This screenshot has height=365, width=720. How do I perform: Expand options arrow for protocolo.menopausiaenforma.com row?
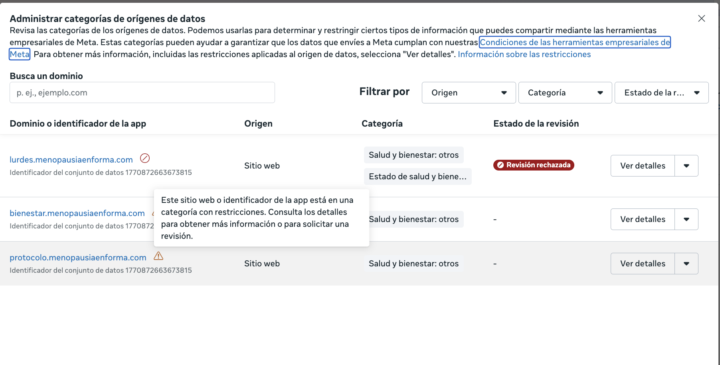686,264
